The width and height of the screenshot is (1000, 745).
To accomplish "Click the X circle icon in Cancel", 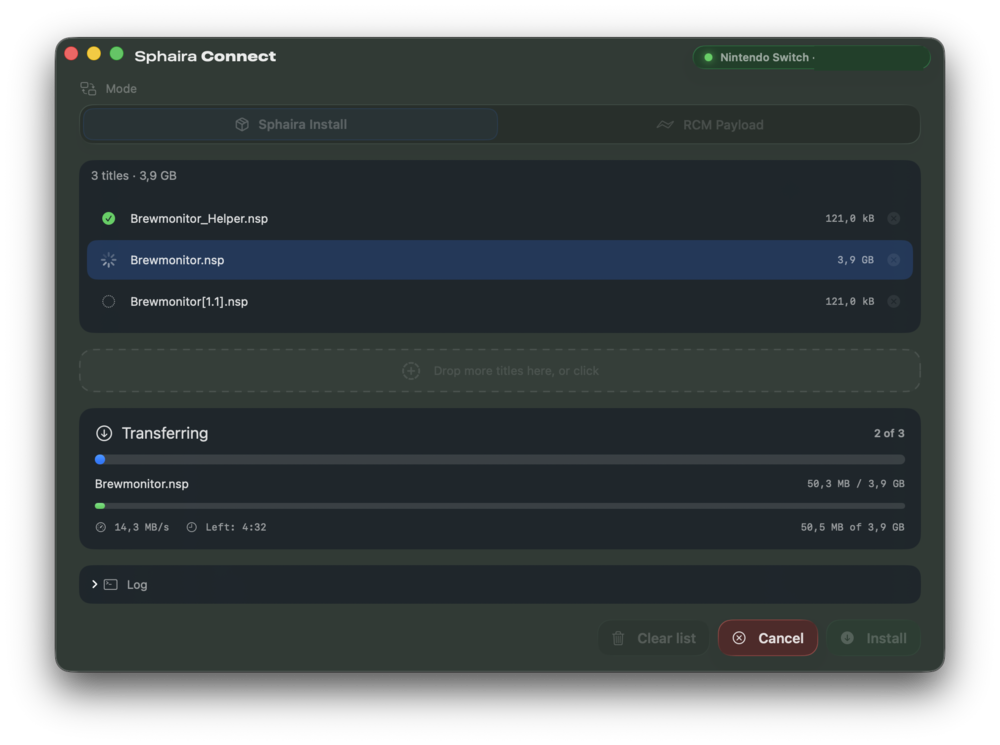I will [739, 638].
